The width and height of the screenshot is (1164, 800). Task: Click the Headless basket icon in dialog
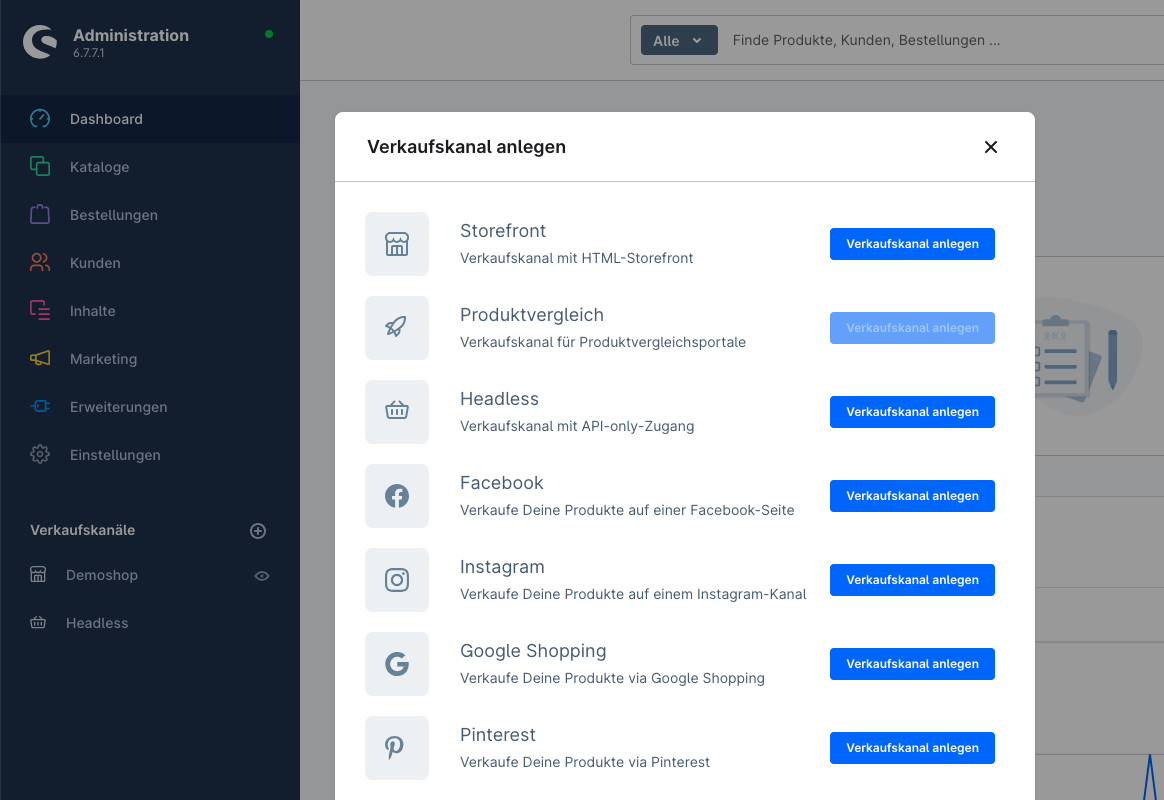click(397, 412)
